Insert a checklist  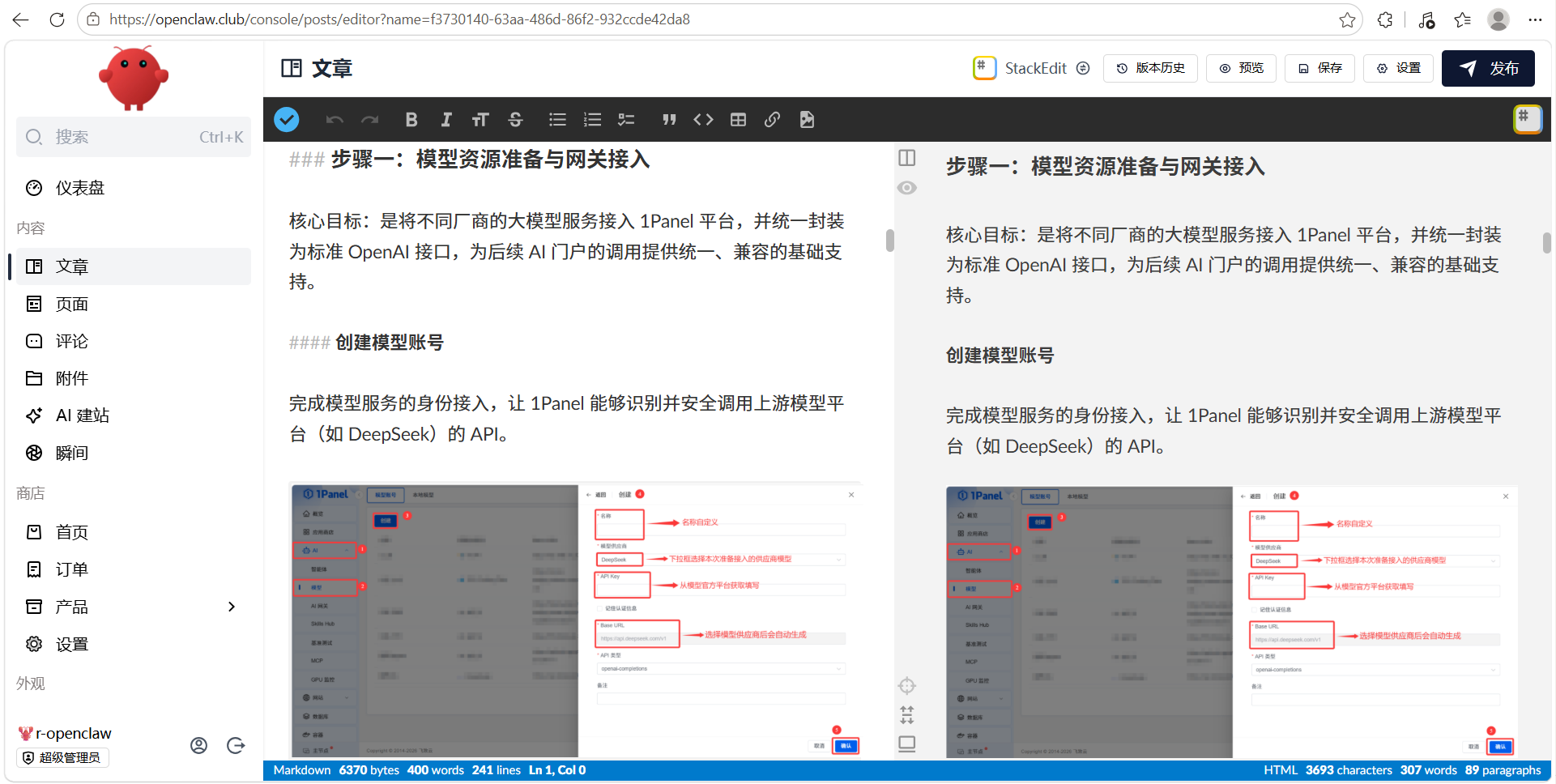[626, 120]
